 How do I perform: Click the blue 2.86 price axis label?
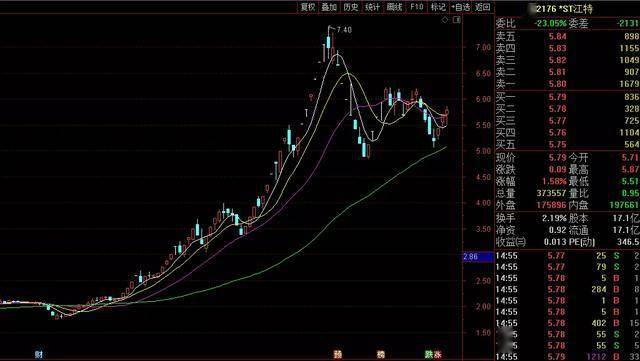pos(478,257)
